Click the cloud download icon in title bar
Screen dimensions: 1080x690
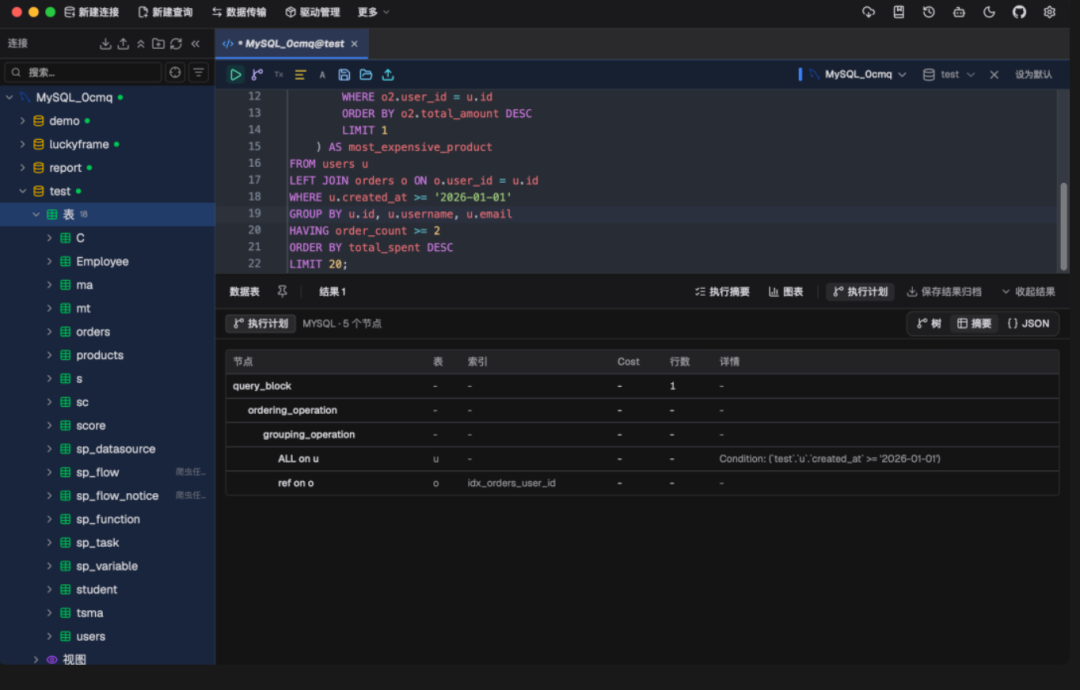click(x=869, y=12)
